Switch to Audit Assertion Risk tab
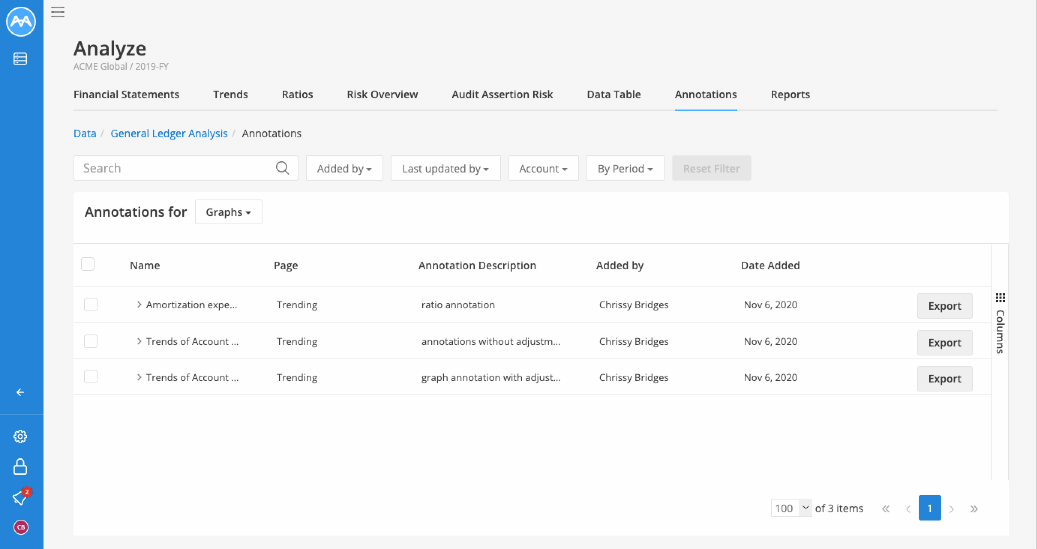 click(503, 95)
